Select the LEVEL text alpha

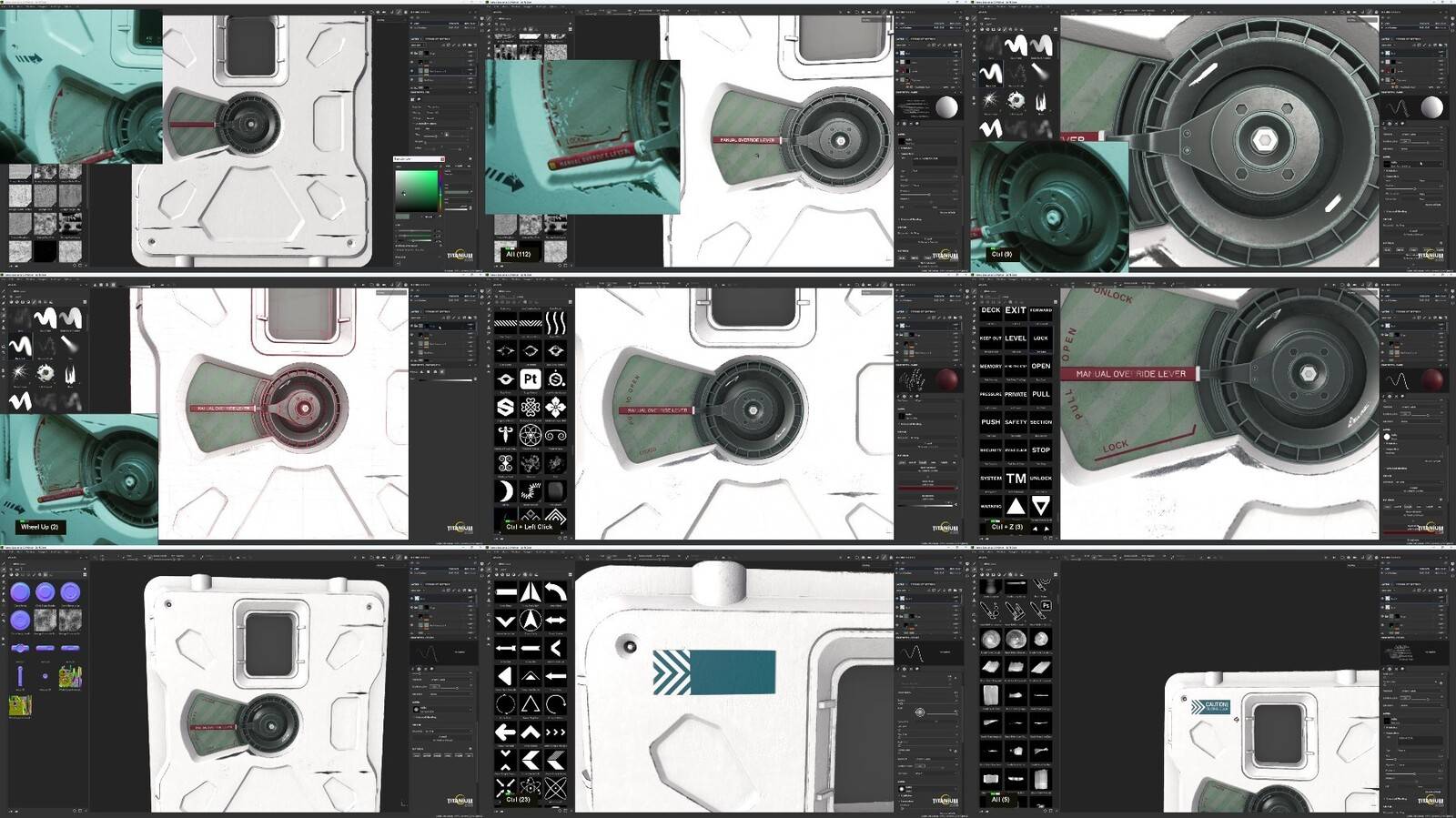[x=1016, y=338]
